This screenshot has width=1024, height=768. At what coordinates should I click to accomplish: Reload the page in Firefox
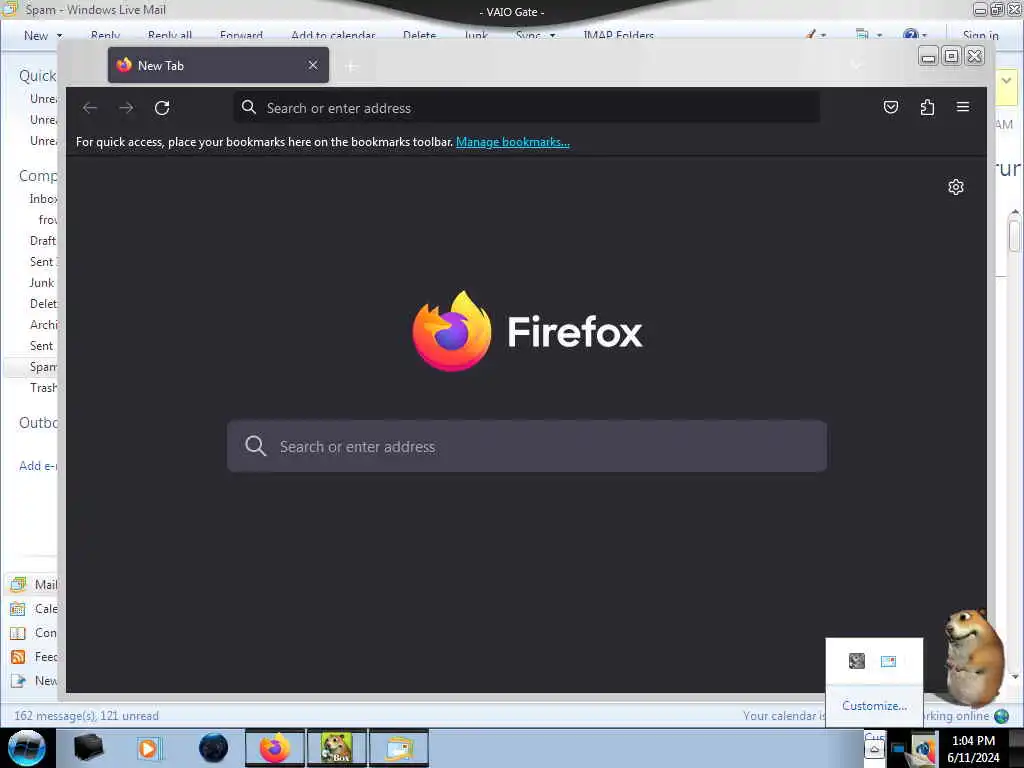tap(162, 108)
